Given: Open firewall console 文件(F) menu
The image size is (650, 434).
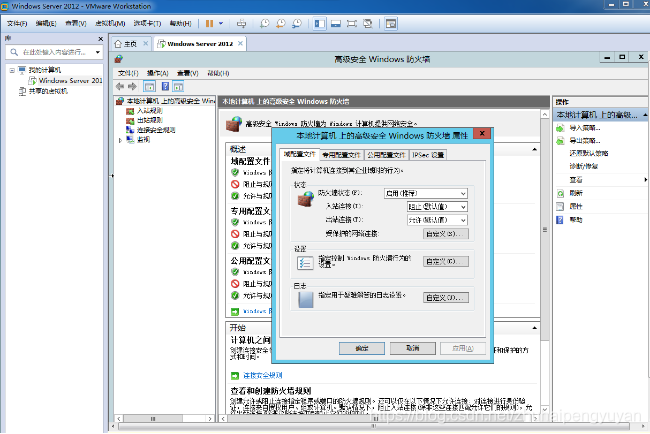Looking at the screenshot, I should click(x=128, y=73).
